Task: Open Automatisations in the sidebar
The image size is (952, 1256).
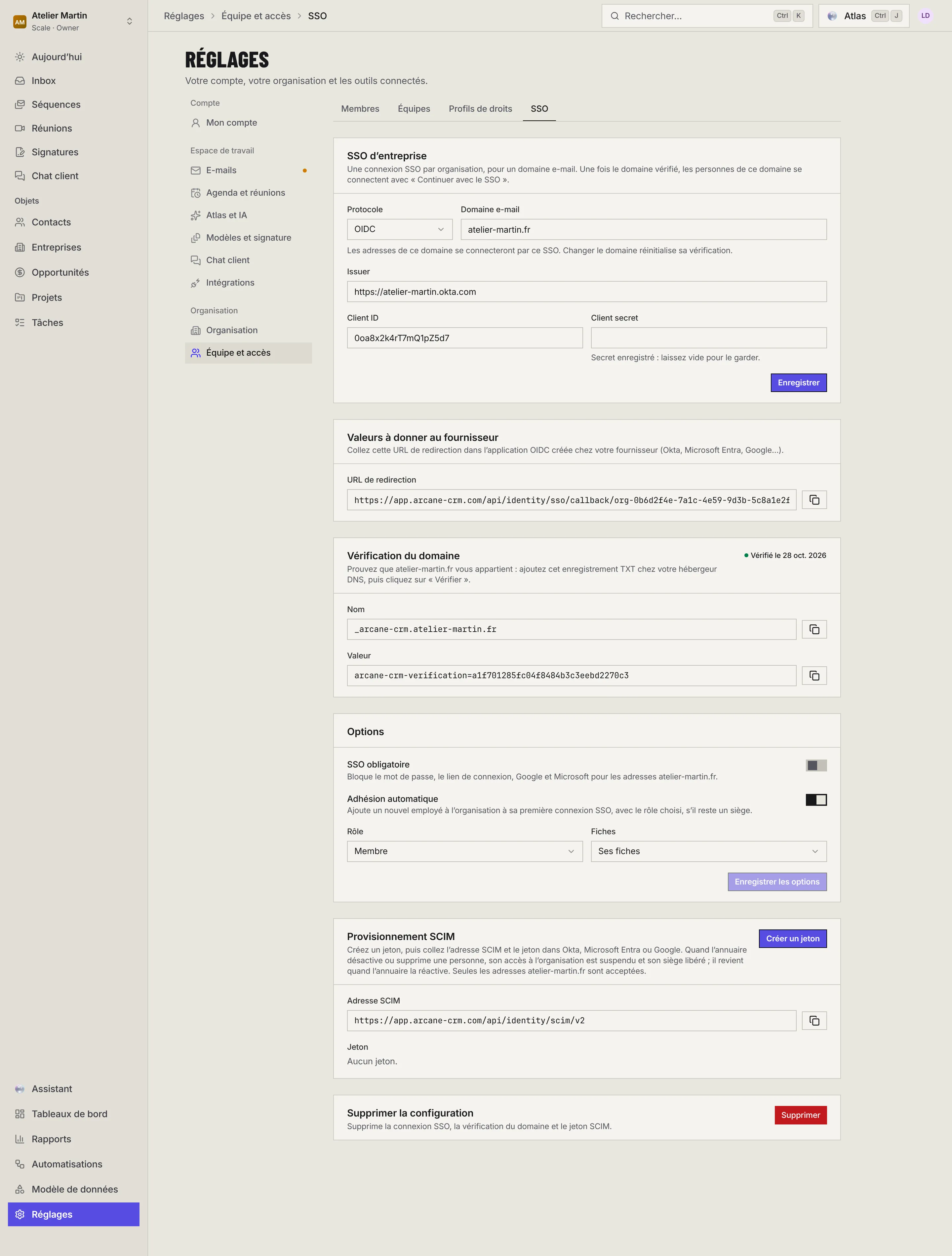Action: pos(74,1164)
